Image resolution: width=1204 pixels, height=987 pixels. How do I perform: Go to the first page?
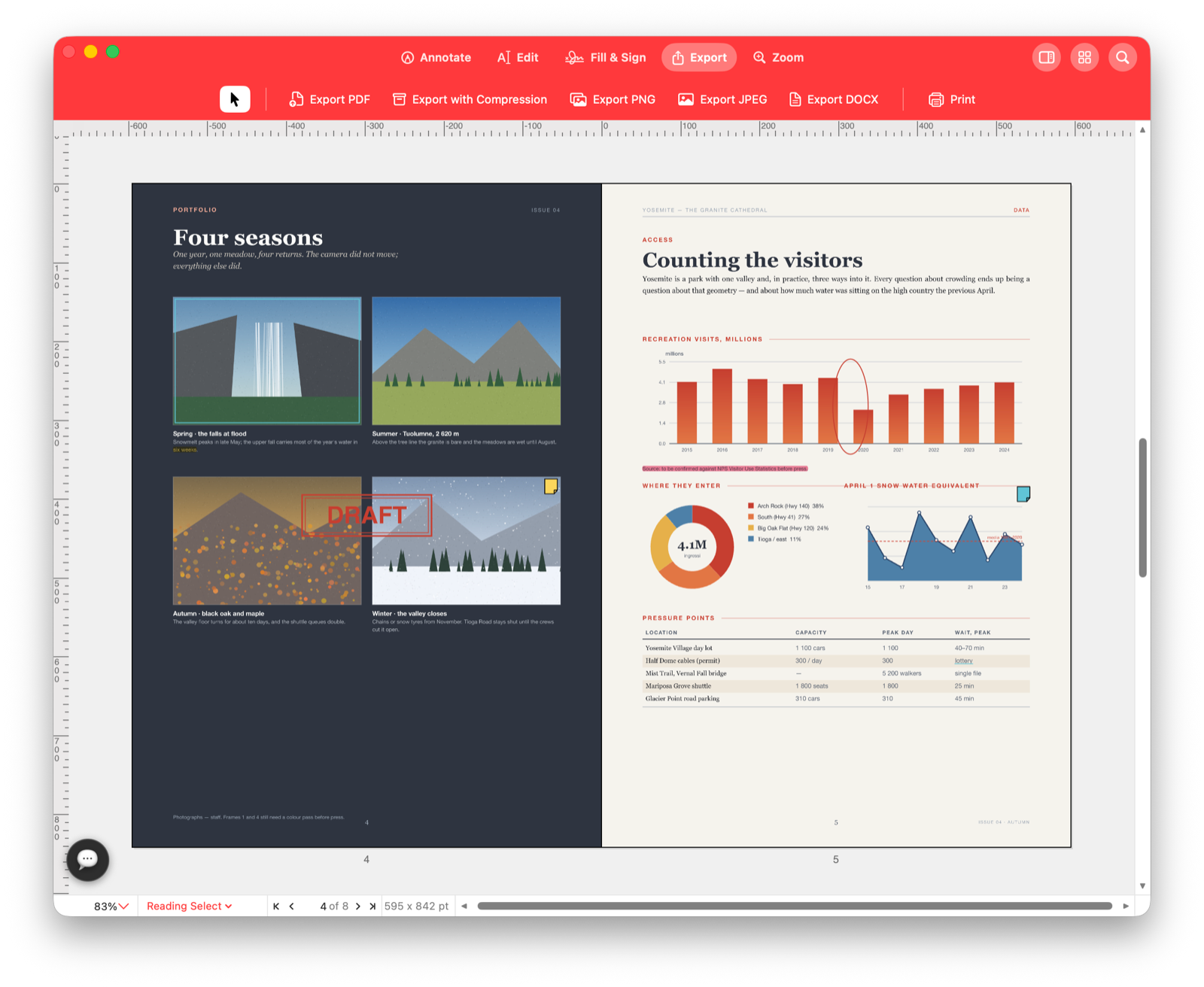[x=276, y=907]
